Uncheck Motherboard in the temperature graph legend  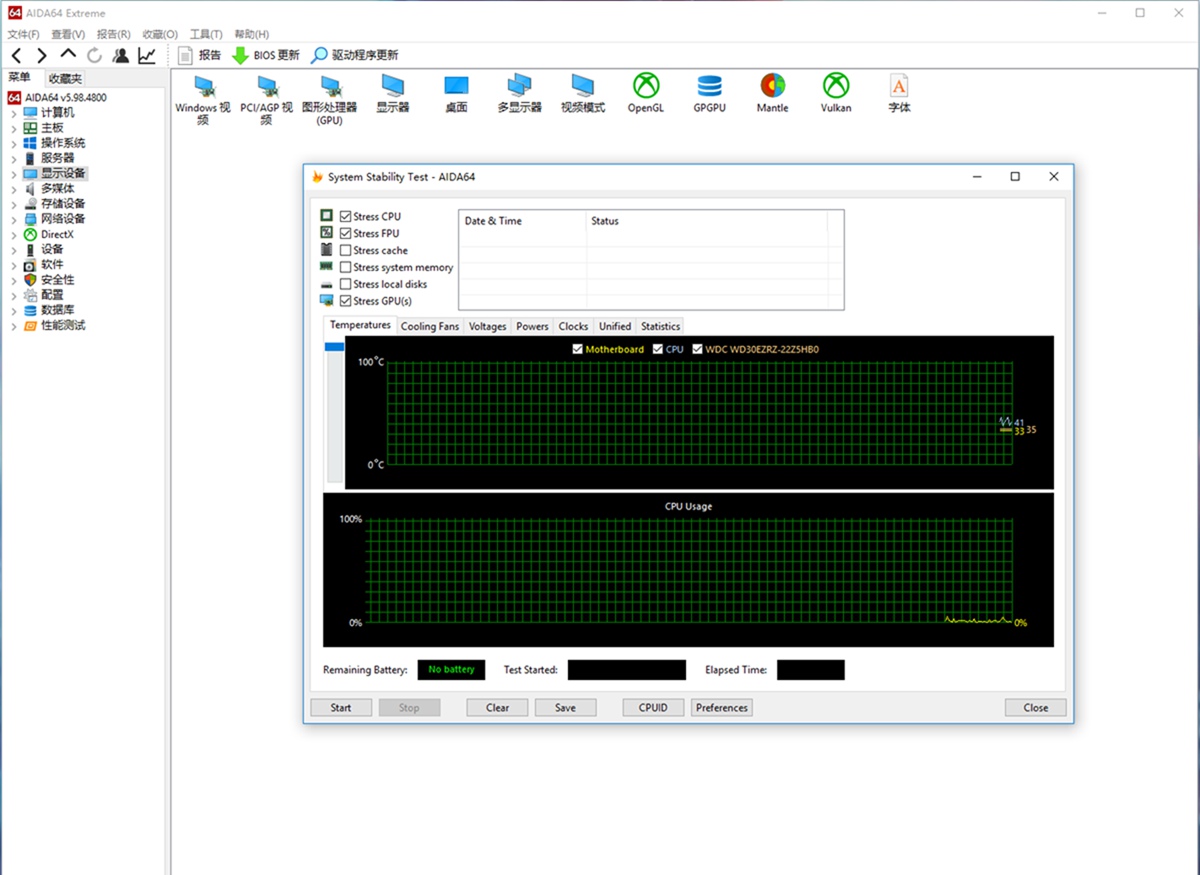[x=578, y=349]
